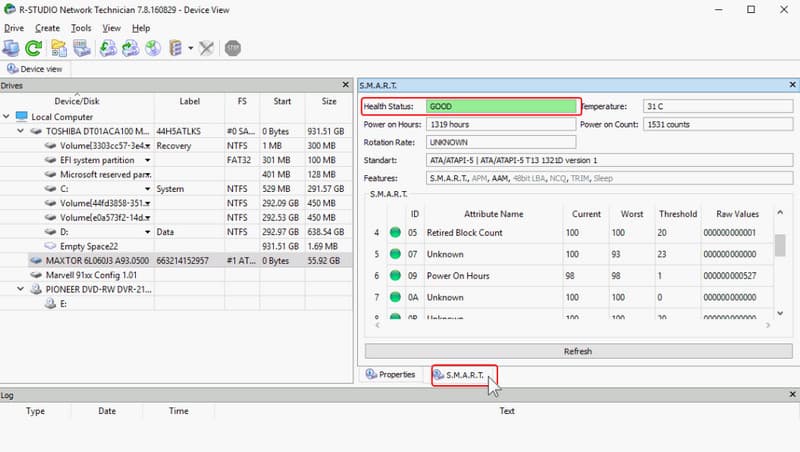800x452 pixels.
Task: Click S.M.A.R.T. table vertical scrollbar thumb
Action: 780,245
